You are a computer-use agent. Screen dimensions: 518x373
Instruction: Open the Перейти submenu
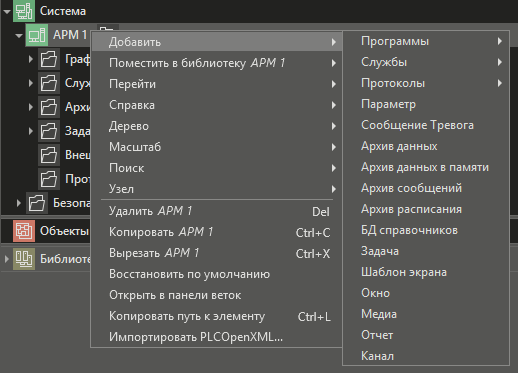tap(217, 84)
